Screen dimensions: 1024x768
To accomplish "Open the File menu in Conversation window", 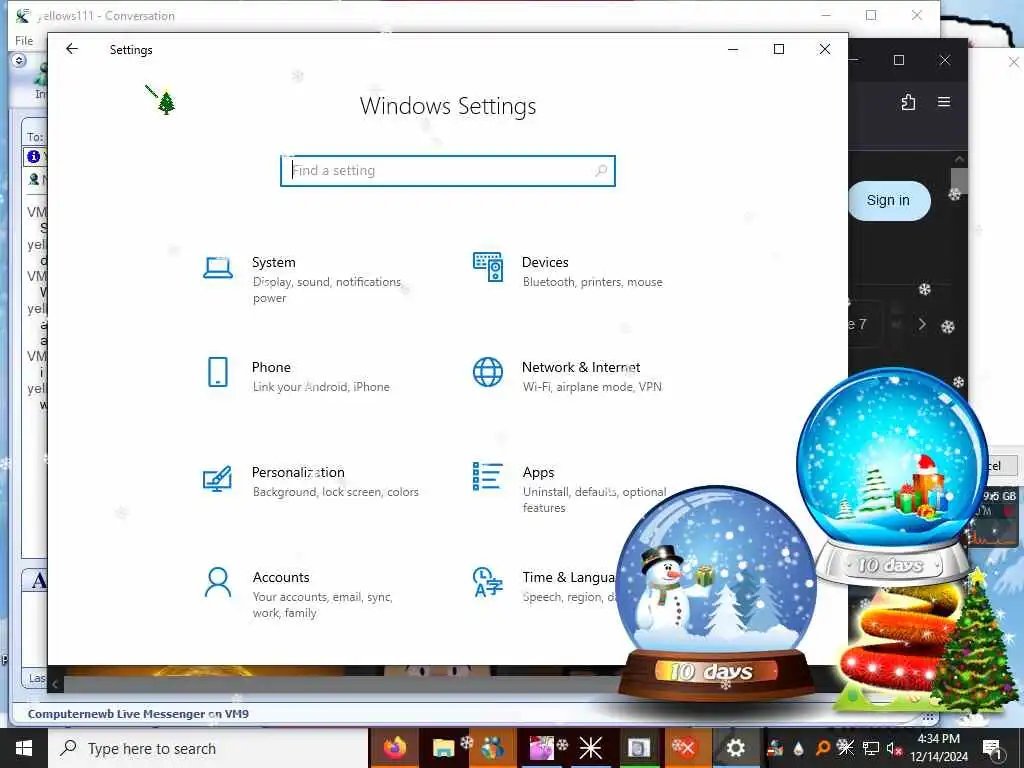I will 24,40.
